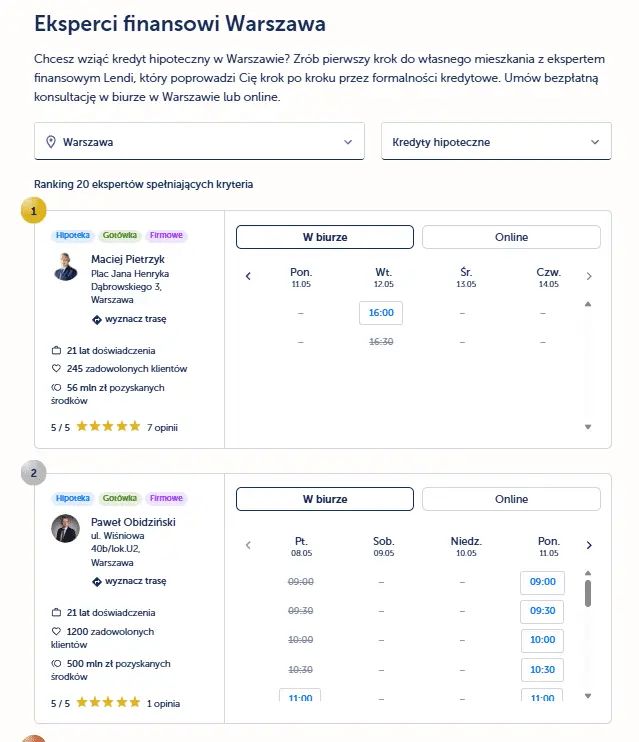Click the scroll-down triangle in Maciej Pietrzyk's time slots
This screenshot has width=639, height=742.
pos(588,427)
